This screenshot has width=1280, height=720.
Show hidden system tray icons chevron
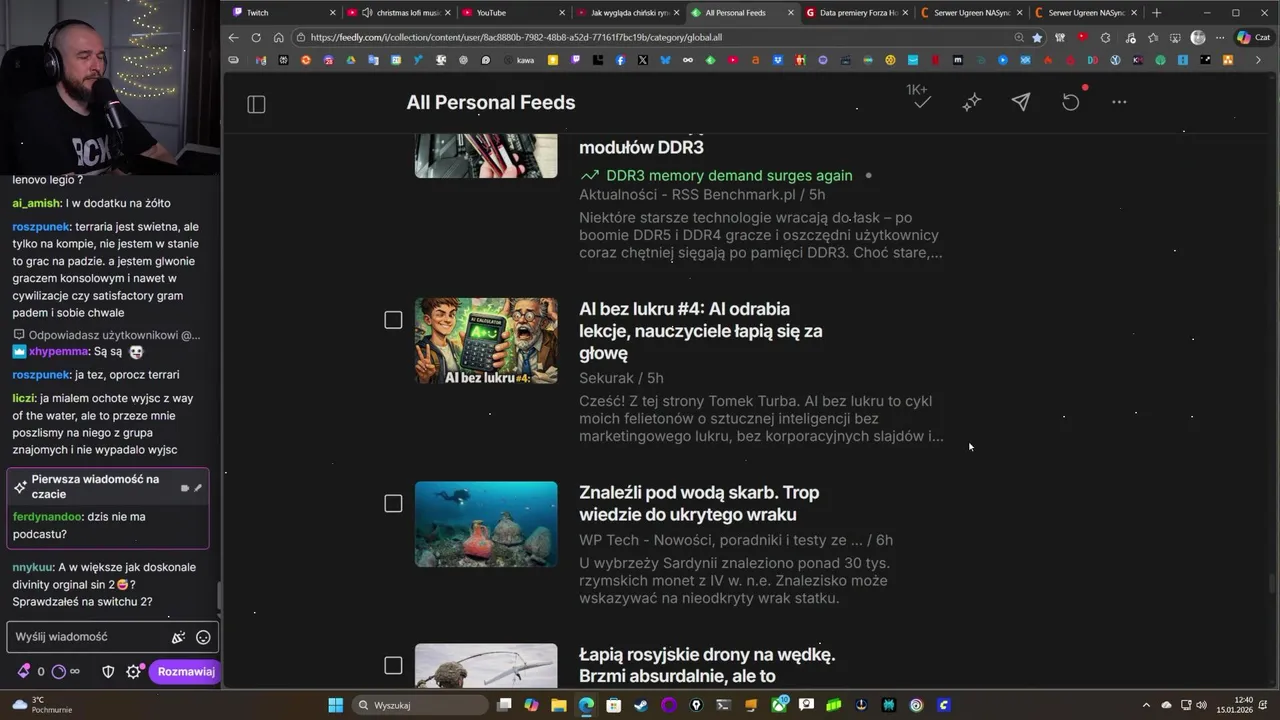(1147, 705)
